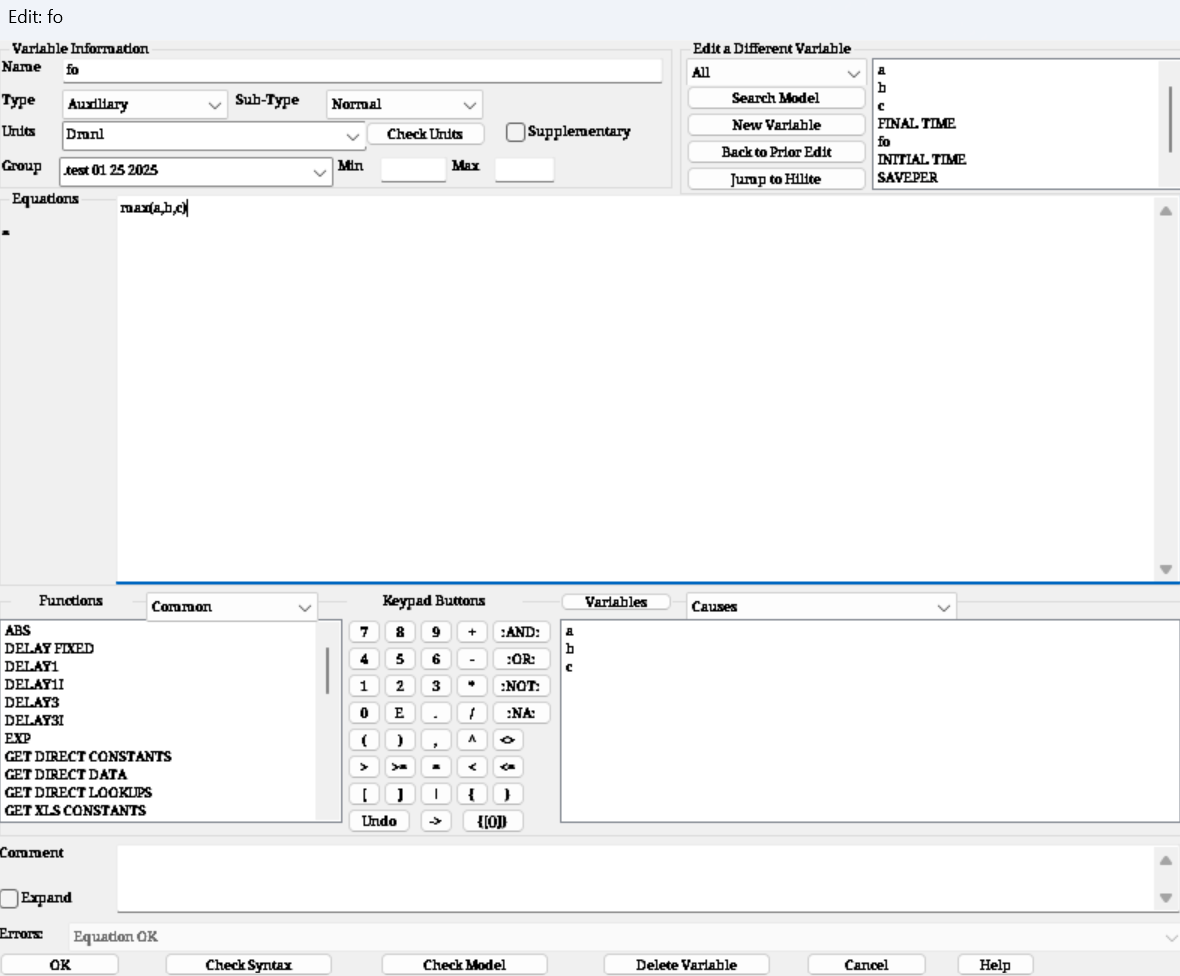Open the Group dropdown list
The width and height of the screenshot is (1180, 976).
[196, 172]
